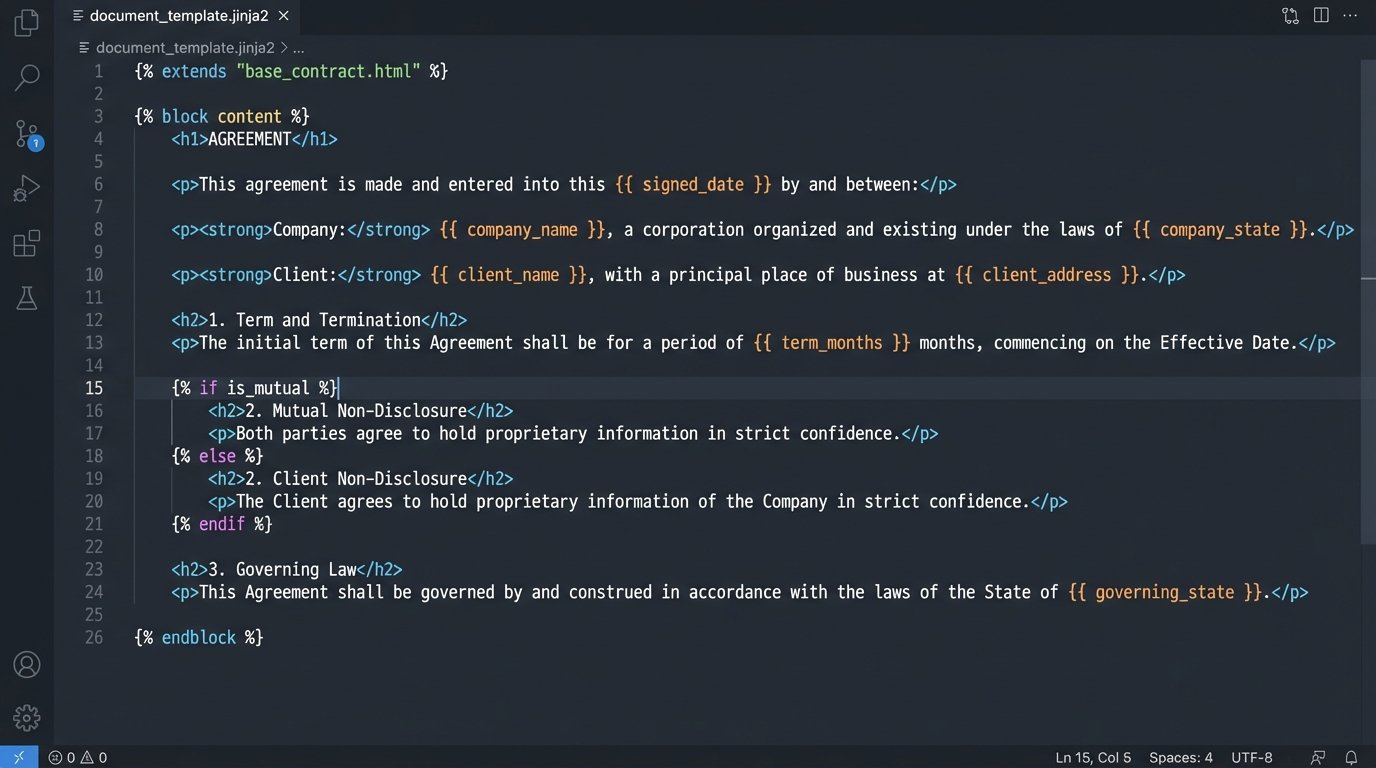1376x768 pixels.
Task: Open Source Control showing one pending change
Action: (26, 133)
